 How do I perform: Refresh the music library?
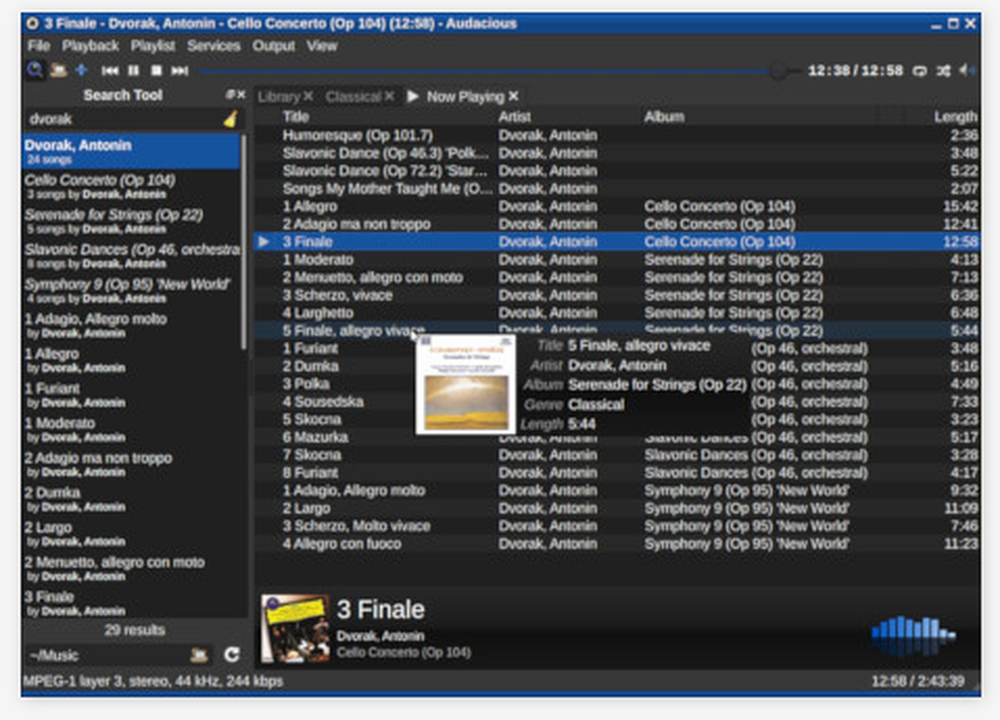click(x=232, y=655)
